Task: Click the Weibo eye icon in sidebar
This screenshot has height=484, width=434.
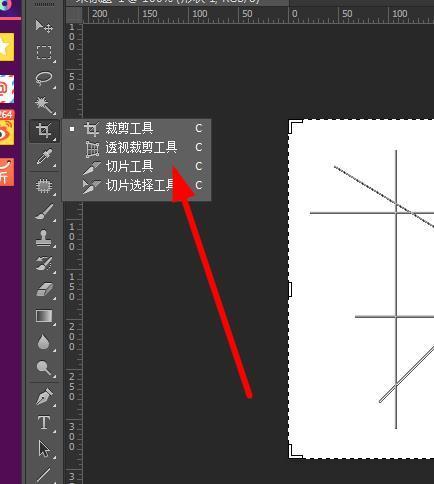Action: (x=7, y=132)
